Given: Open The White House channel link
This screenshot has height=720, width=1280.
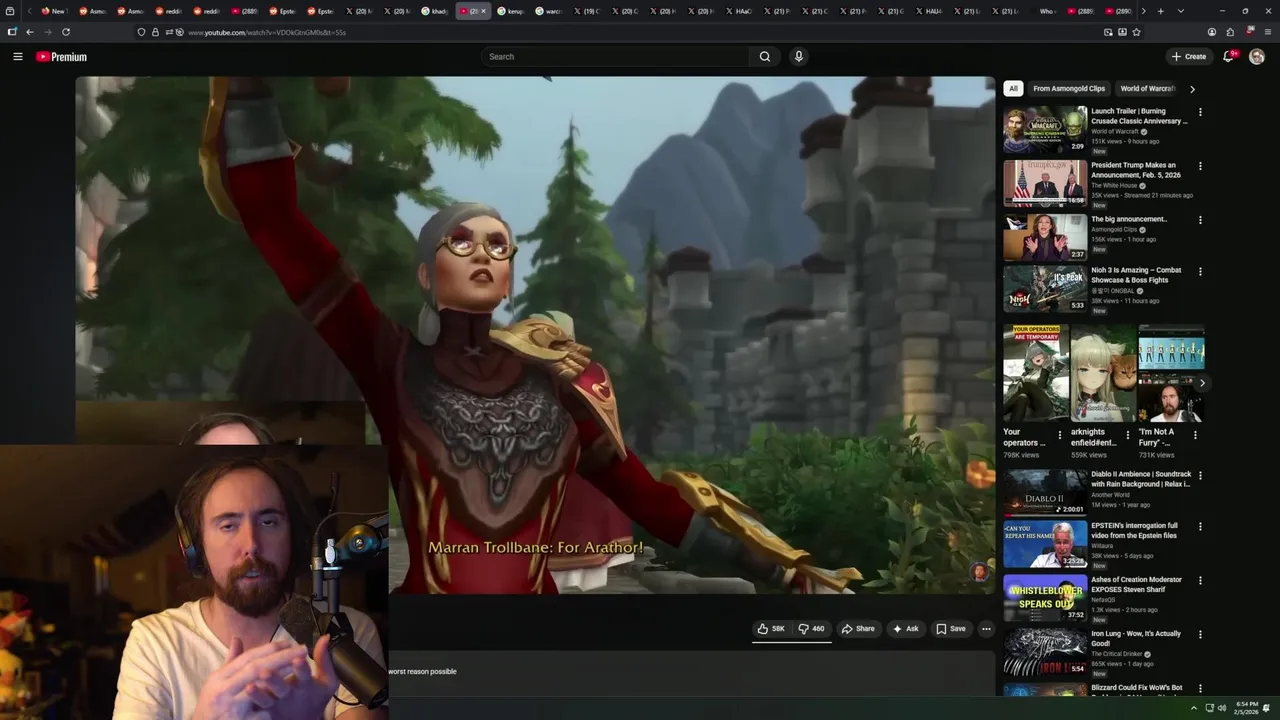Looking at the screenshot, I should [x=1114, y=186].
